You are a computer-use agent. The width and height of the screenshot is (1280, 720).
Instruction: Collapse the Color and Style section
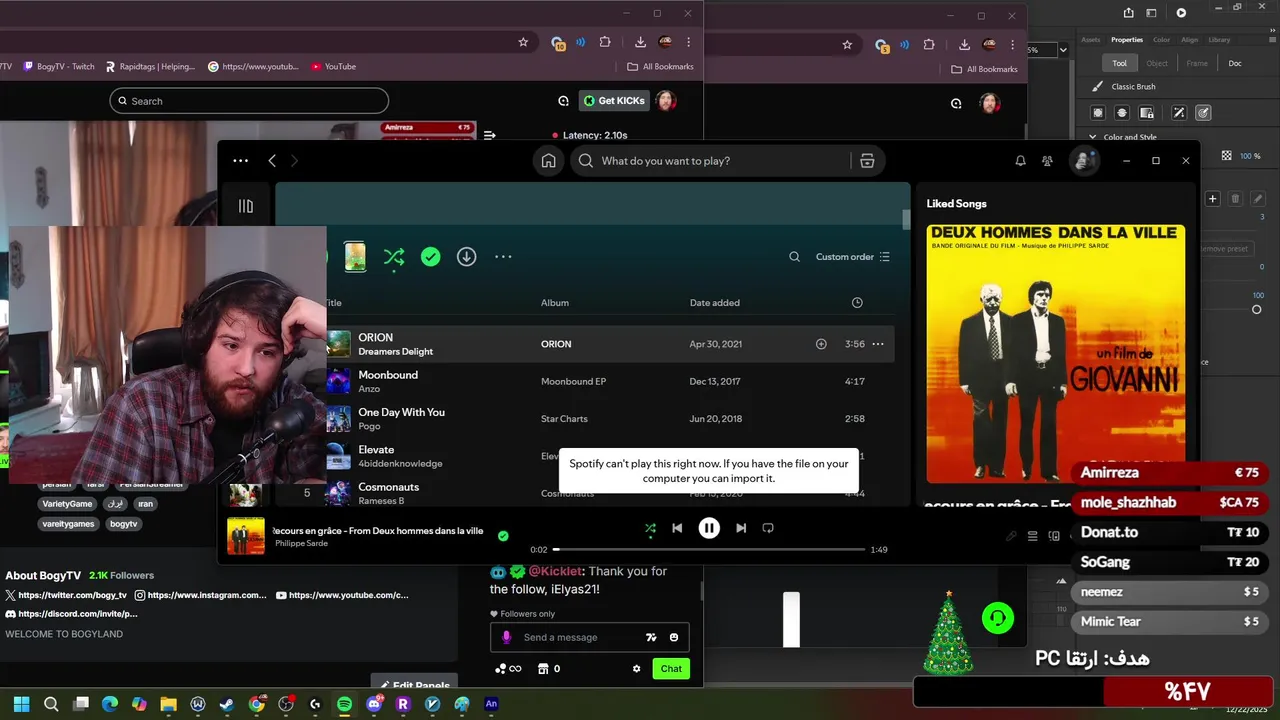pyautogui.click(x=1093, y=137)
